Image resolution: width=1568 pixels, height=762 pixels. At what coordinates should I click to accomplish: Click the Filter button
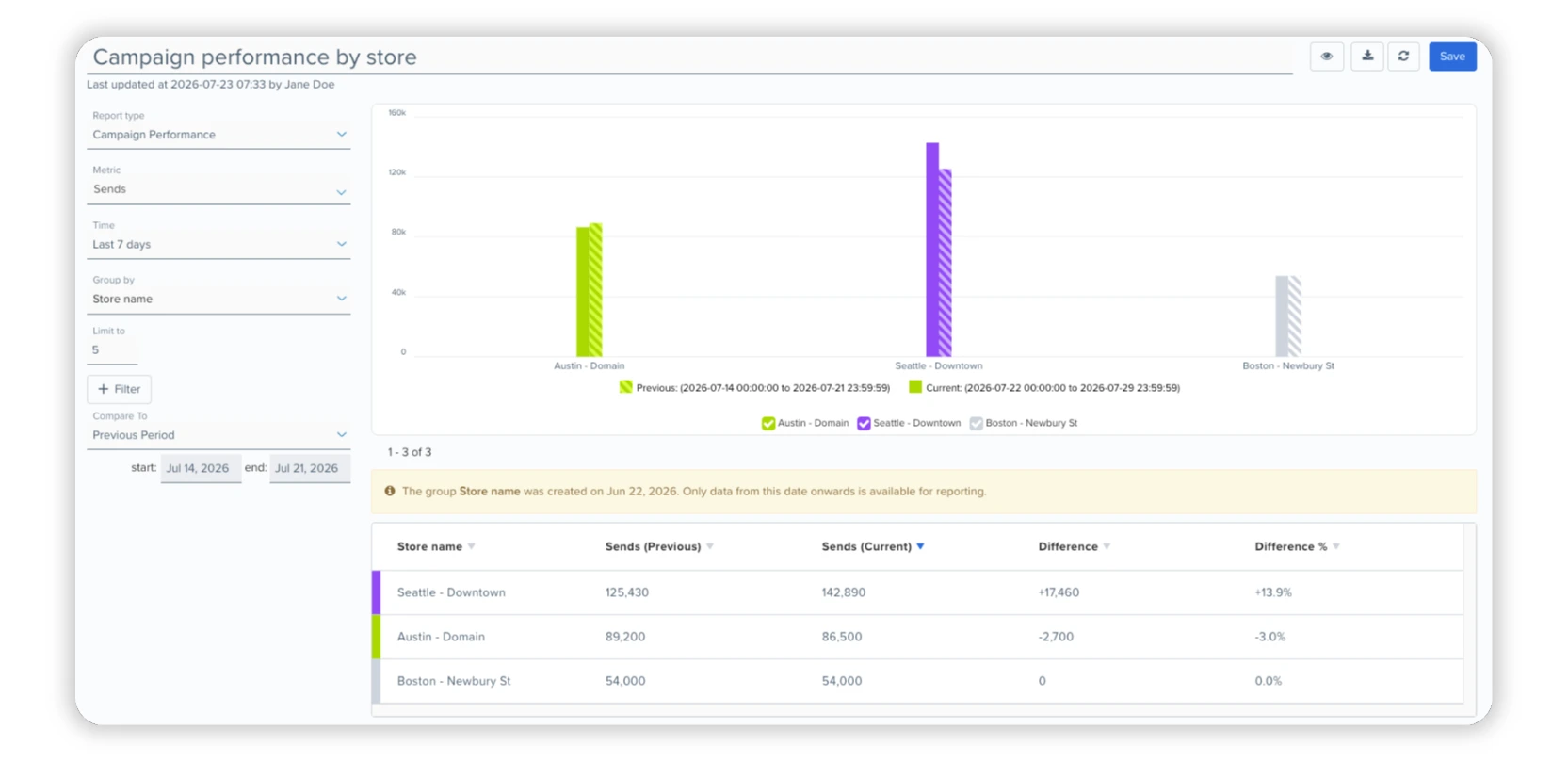(x=119, y=389)
